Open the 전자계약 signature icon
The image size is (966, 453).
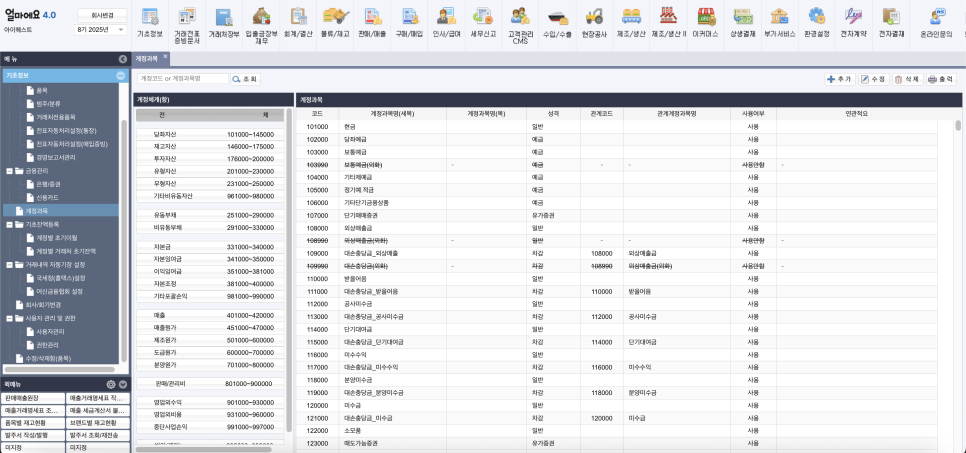coord(854,17)
